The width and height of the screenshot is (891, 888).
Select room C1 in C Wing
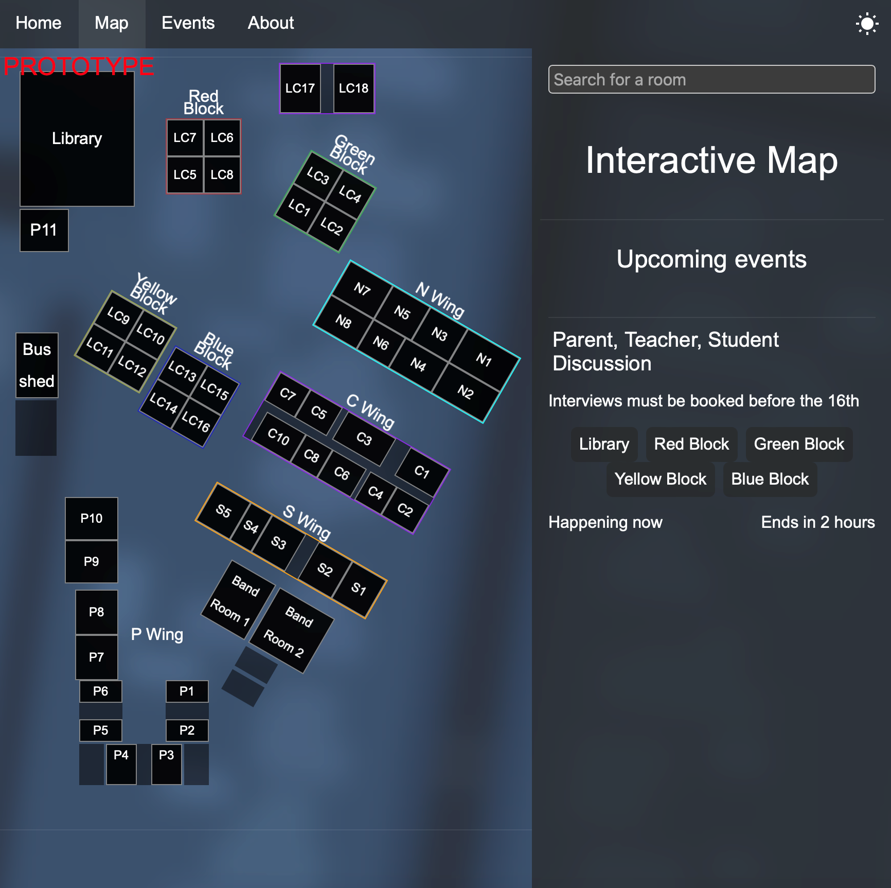422,472
